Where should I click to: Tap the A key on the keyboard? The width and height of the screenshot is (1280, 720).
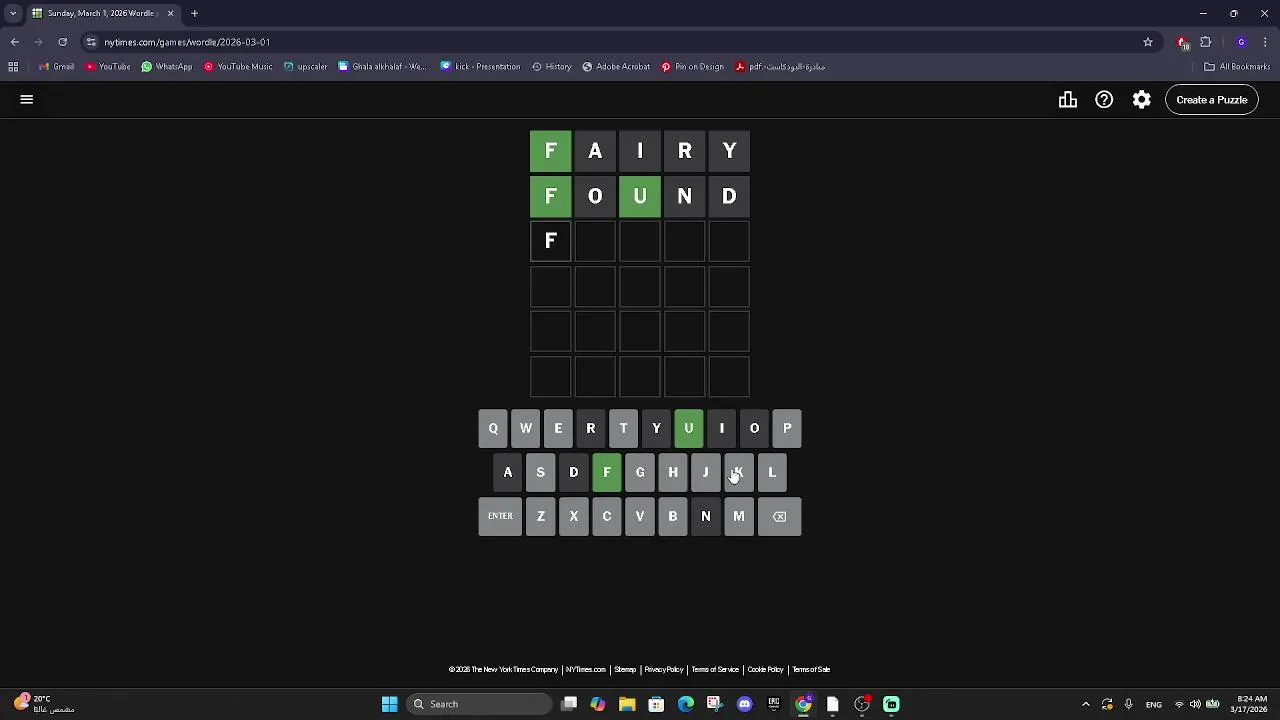508,473
